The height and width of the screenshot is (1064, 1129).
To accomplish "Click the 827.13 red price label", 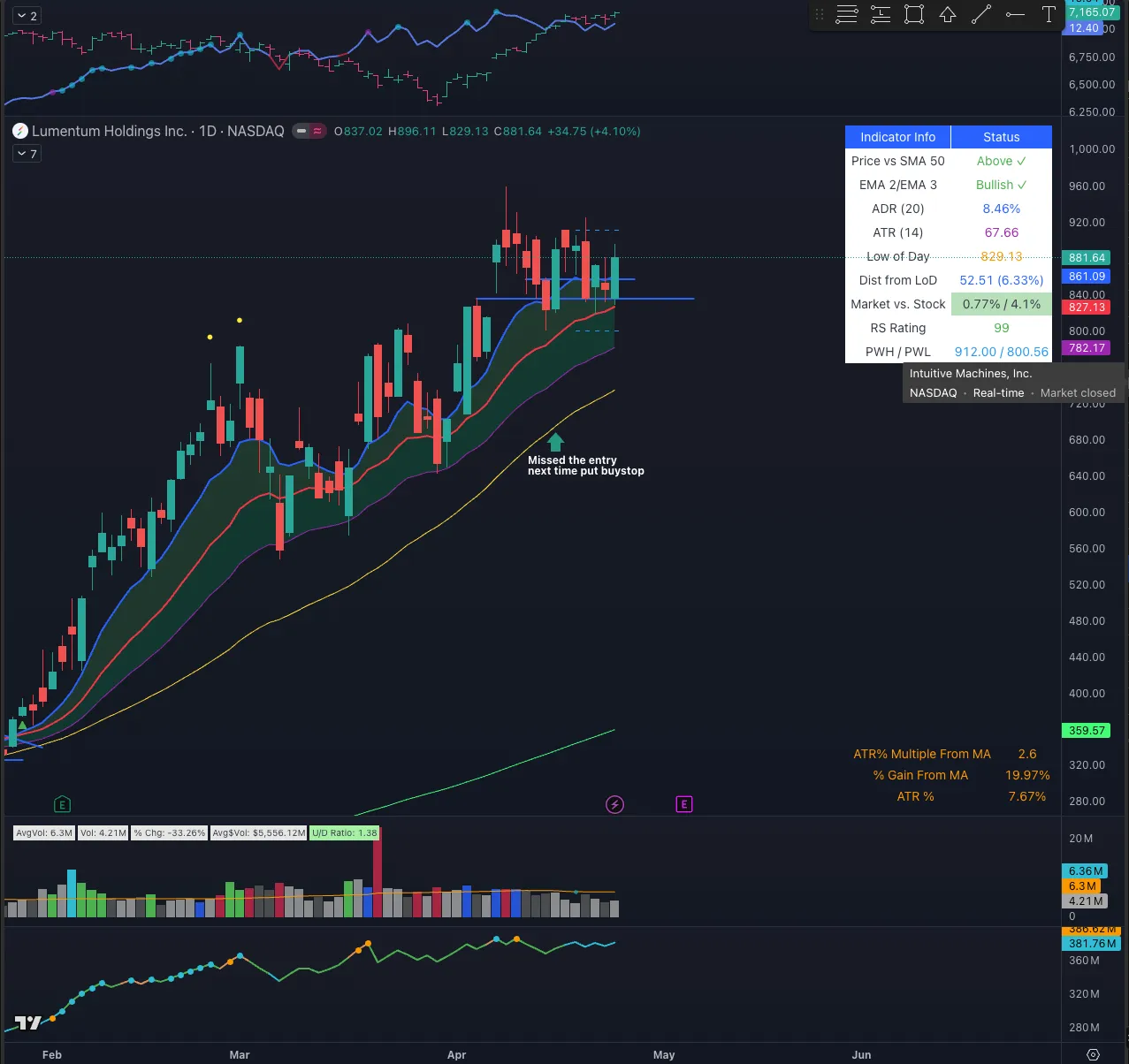I will 1087,307.
